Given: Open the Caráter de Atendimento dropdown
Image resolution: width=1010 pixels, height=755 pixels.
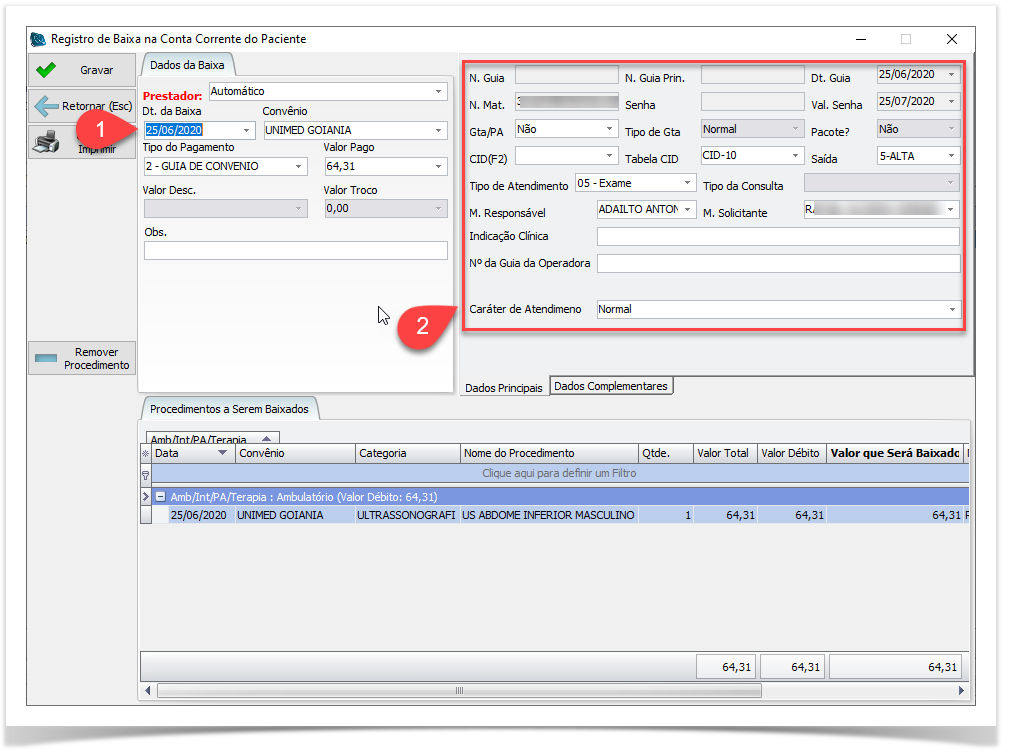Looking at the screenshot, I should click(952, 310).
